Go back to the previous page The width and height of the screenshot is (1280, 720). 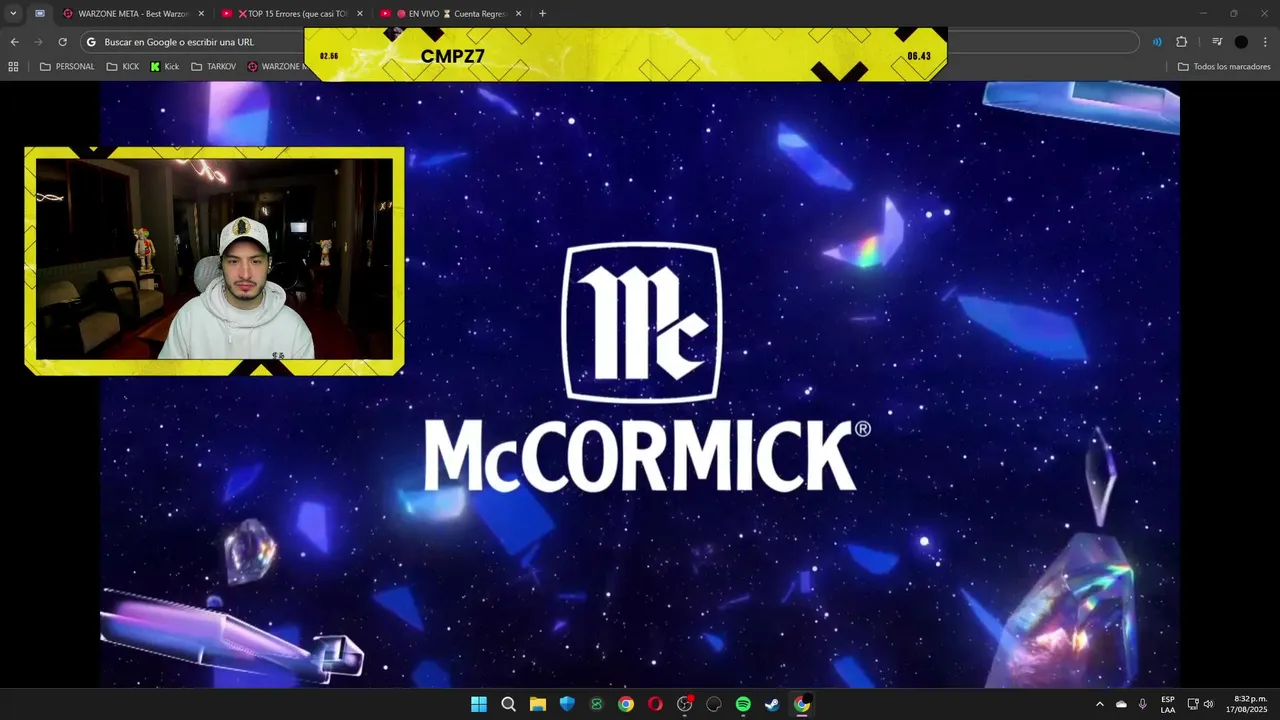(x=14, y=42)
